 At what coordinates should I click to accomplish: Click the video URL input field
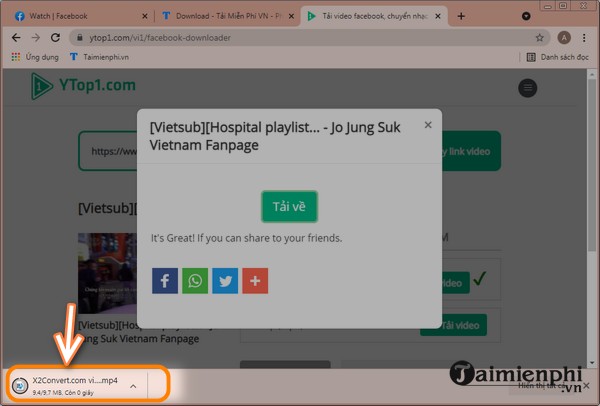(x=108, y=151)
